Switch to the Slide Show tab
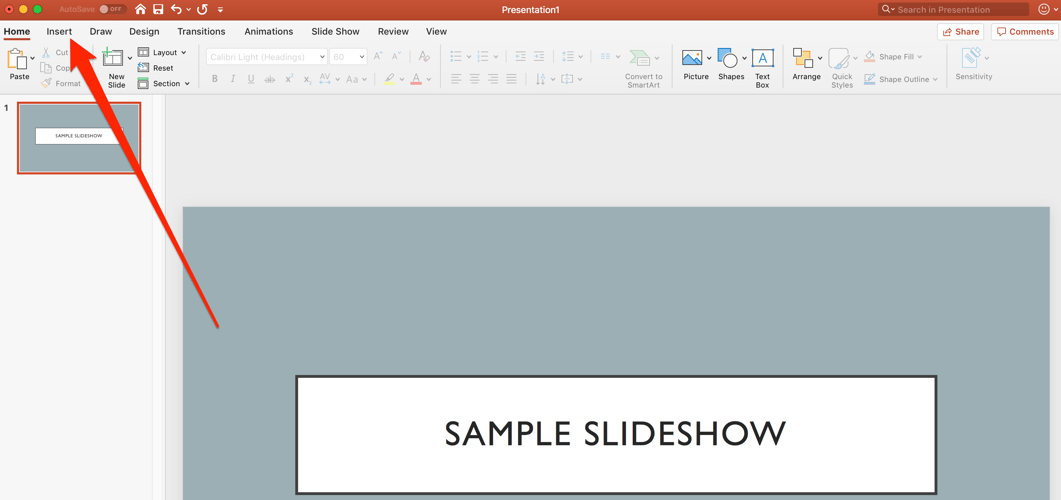The width and height of the screenshot is (1061, 500). click(335, 31)
